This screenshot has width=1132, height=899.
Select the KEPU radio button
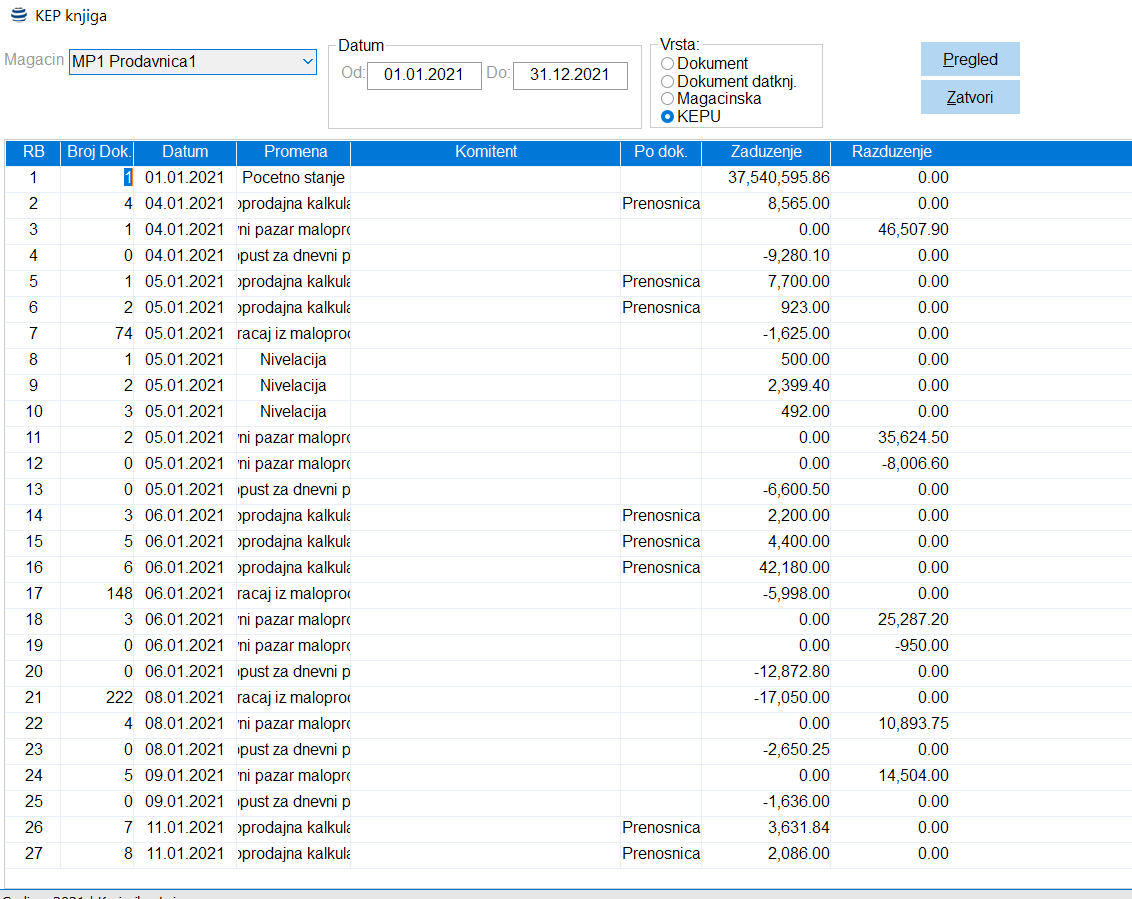[667, 116]
